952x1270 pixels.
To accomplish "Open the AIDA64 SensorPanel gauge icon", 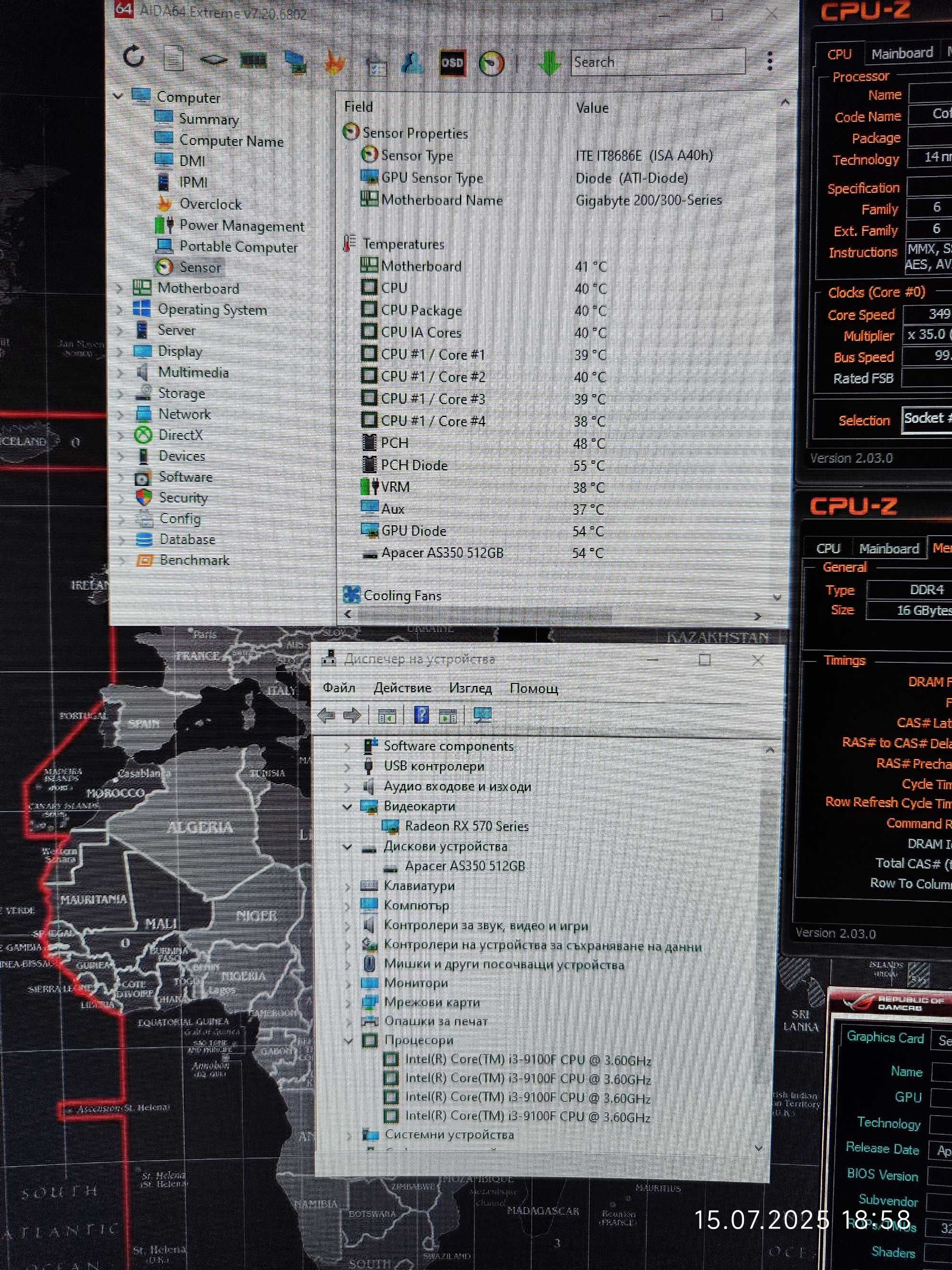I will point(491,63).
